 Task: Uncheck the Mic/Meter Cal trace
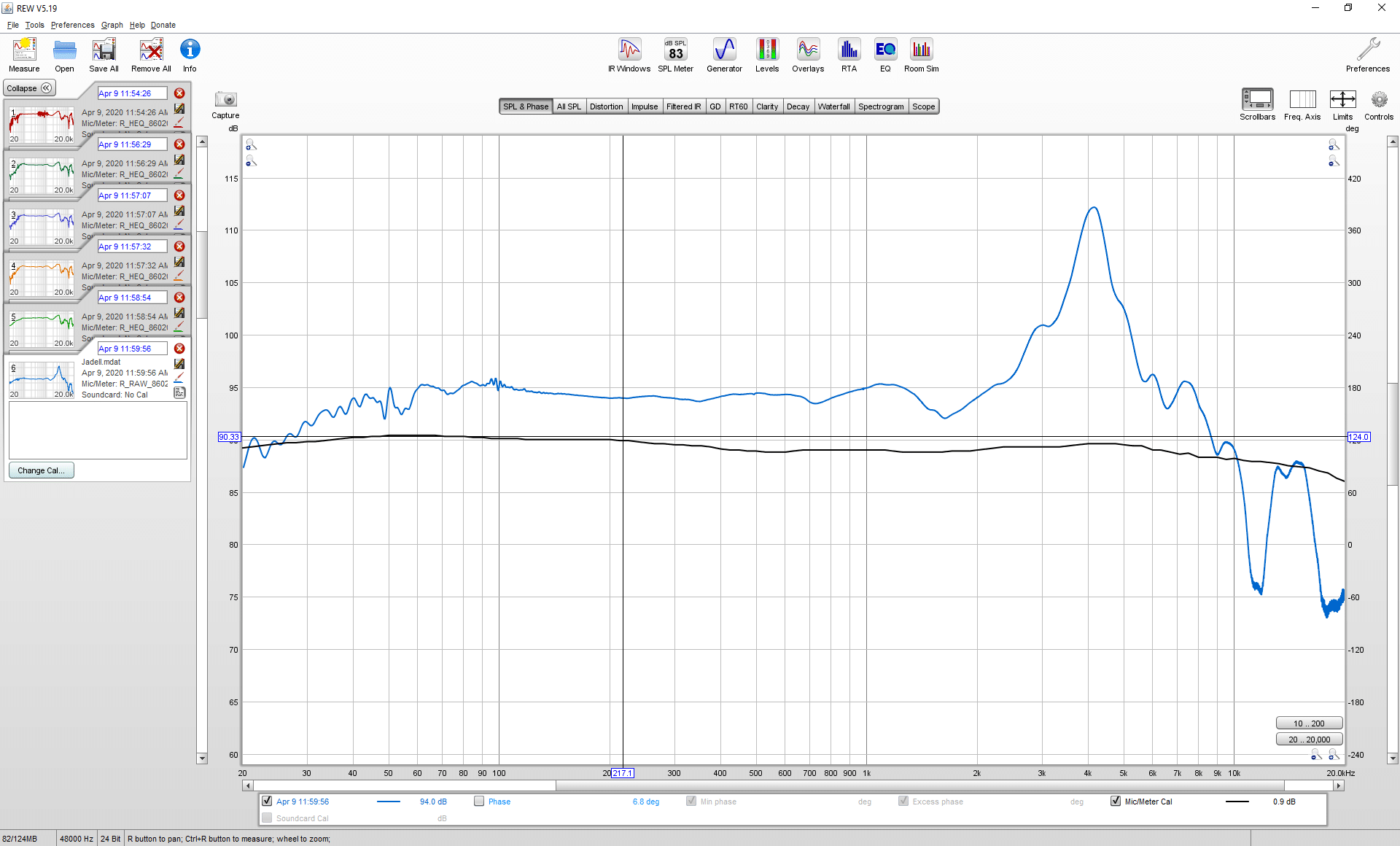pos(1116,801)
